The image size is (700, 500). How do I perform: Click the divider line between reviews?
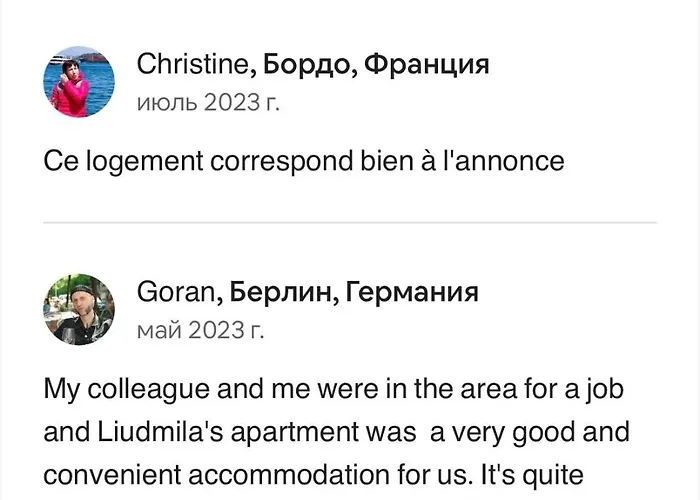click(350, 222)
